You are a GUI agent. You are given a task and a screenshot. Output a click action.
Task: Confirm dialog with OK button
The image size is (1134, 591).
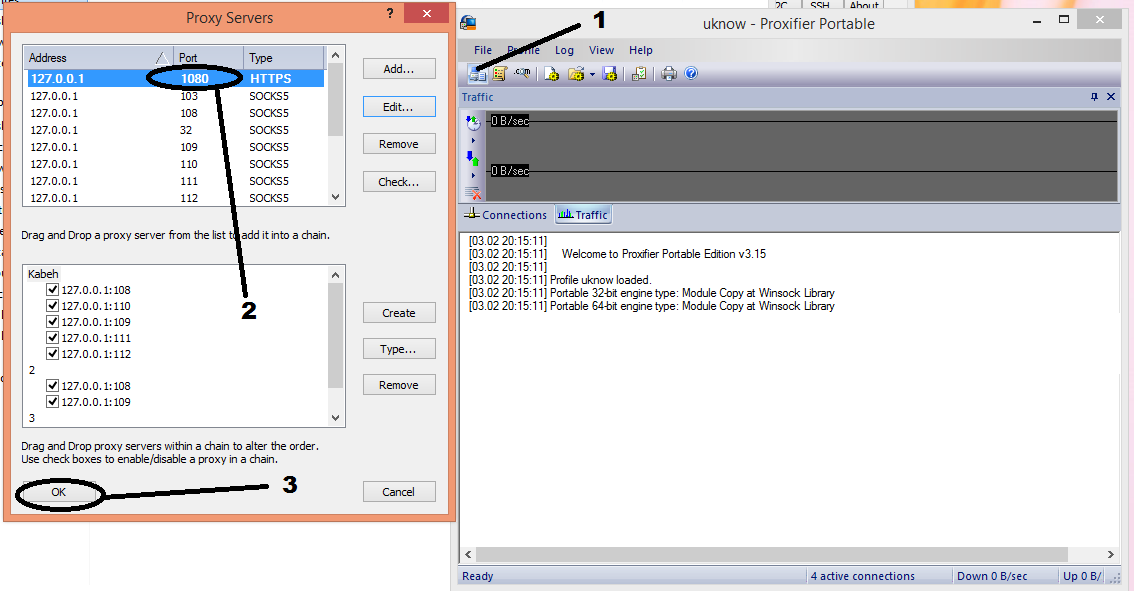tap(59, 492)
